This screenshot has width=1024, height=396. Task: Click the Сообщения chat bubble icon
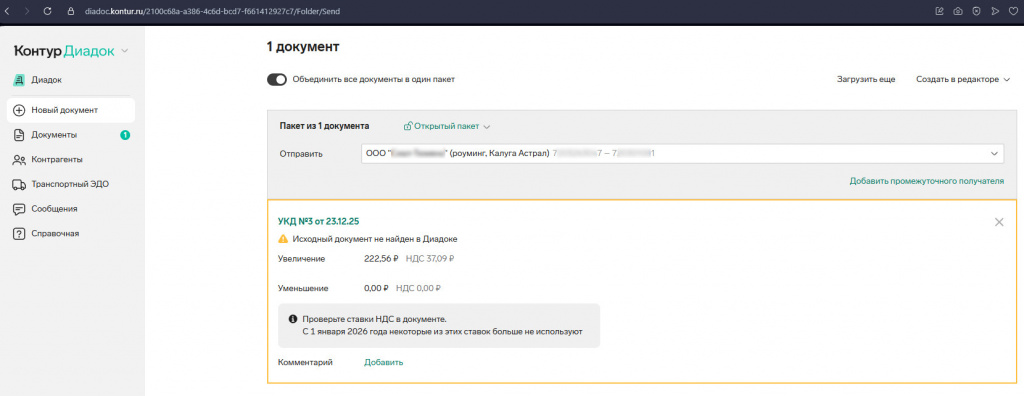(19, 209)
